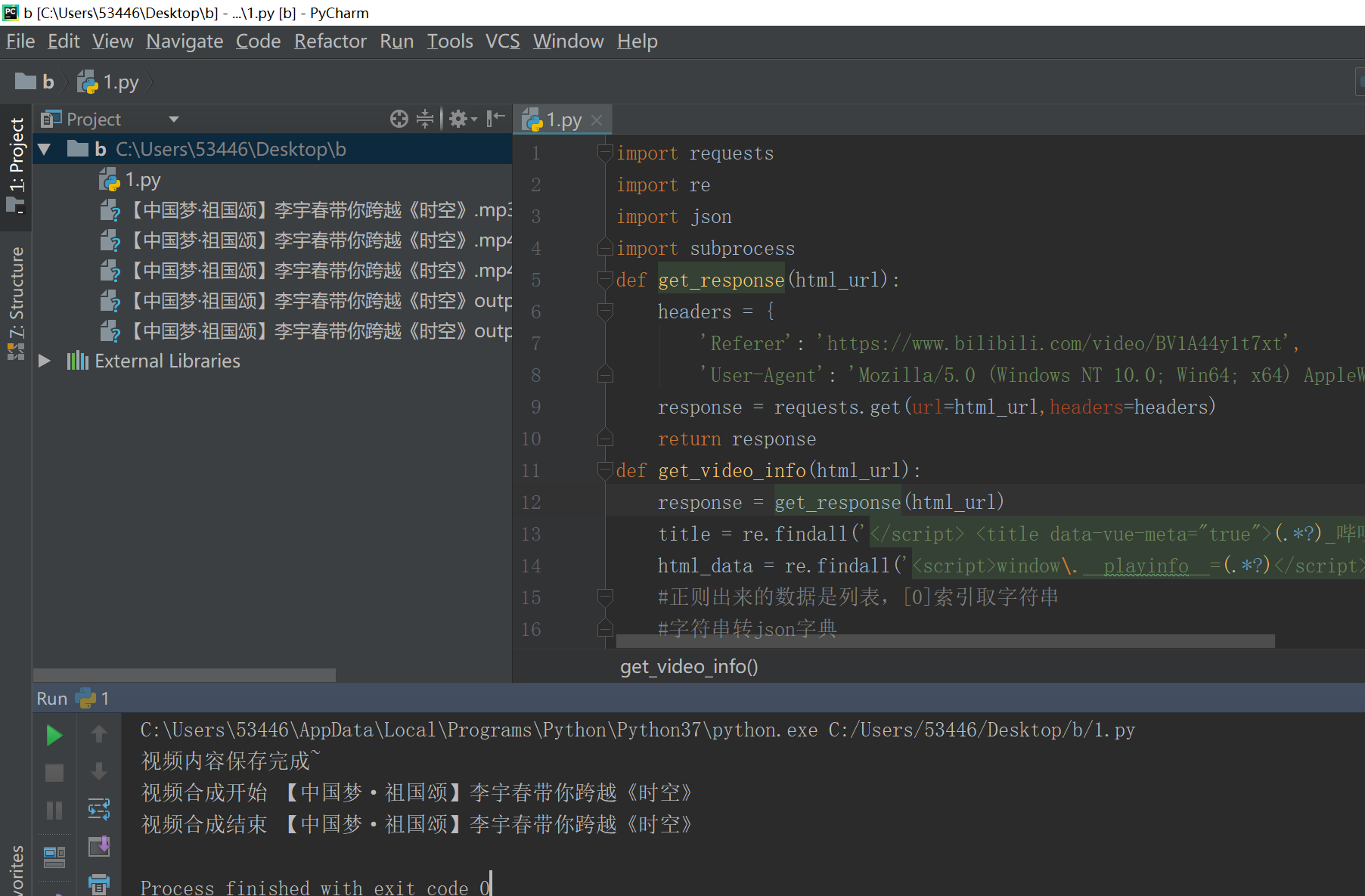
Task: Click 'Process finished with exit code 0' text
Action: coord(315,886)
